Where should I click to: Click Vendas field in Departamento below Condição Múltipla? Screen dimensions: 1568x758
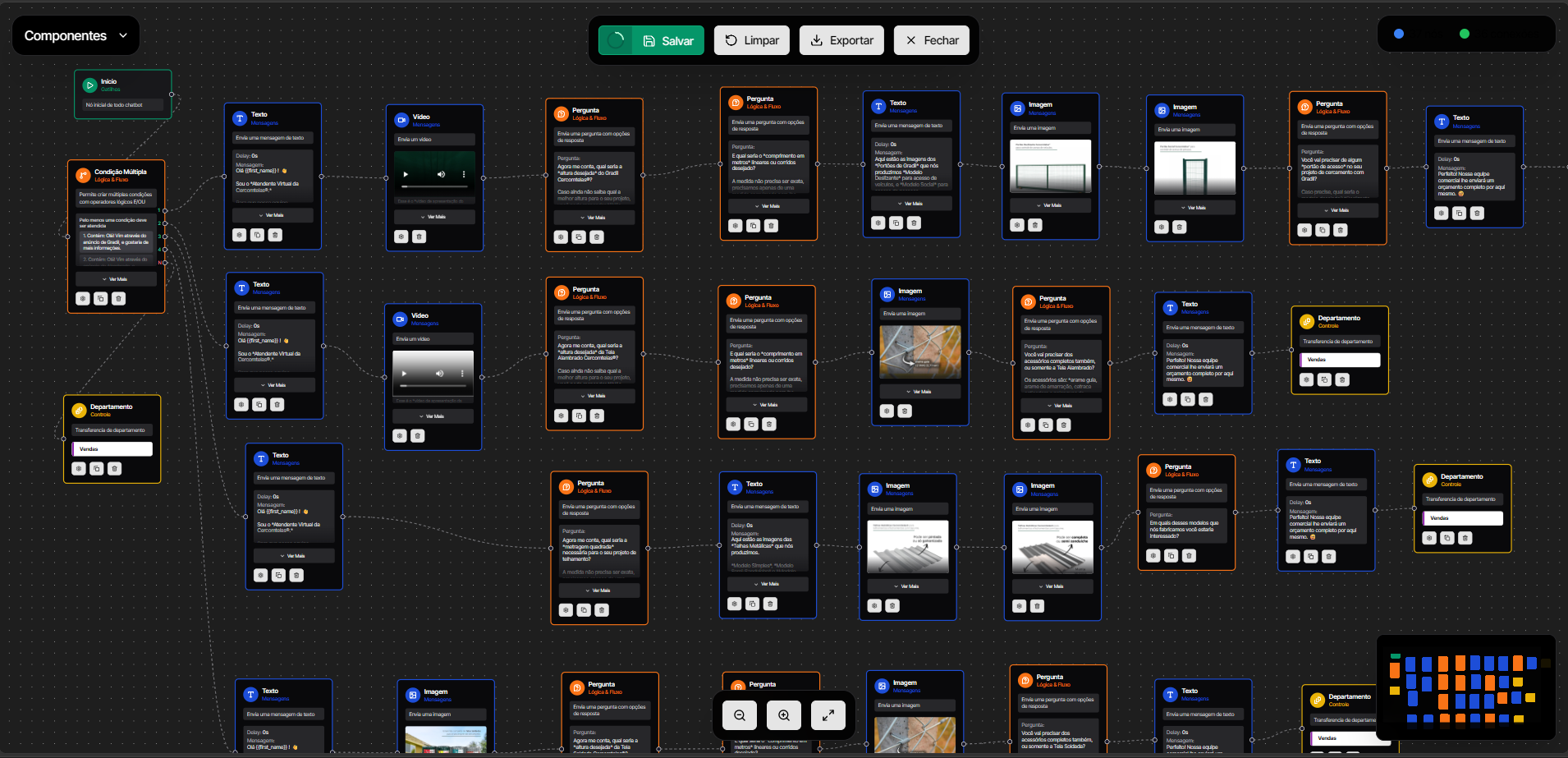pos(112,449)
